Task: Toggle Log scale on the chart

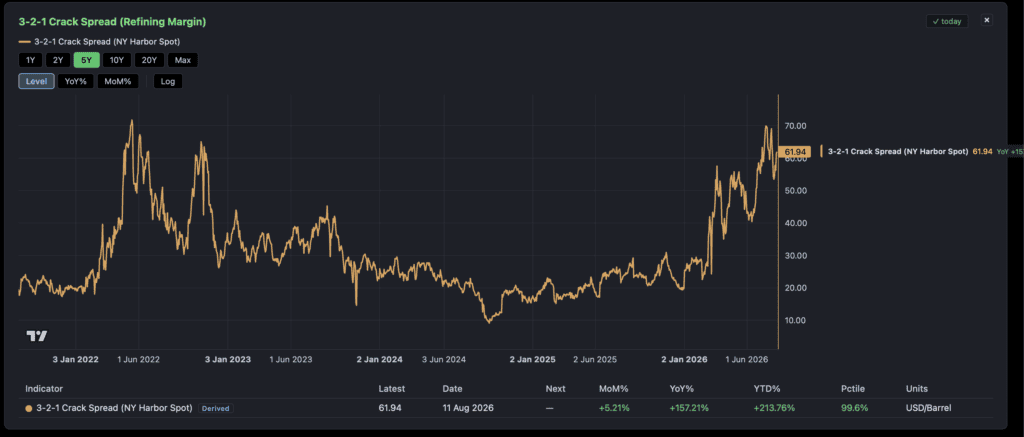Action: point(168,82)
